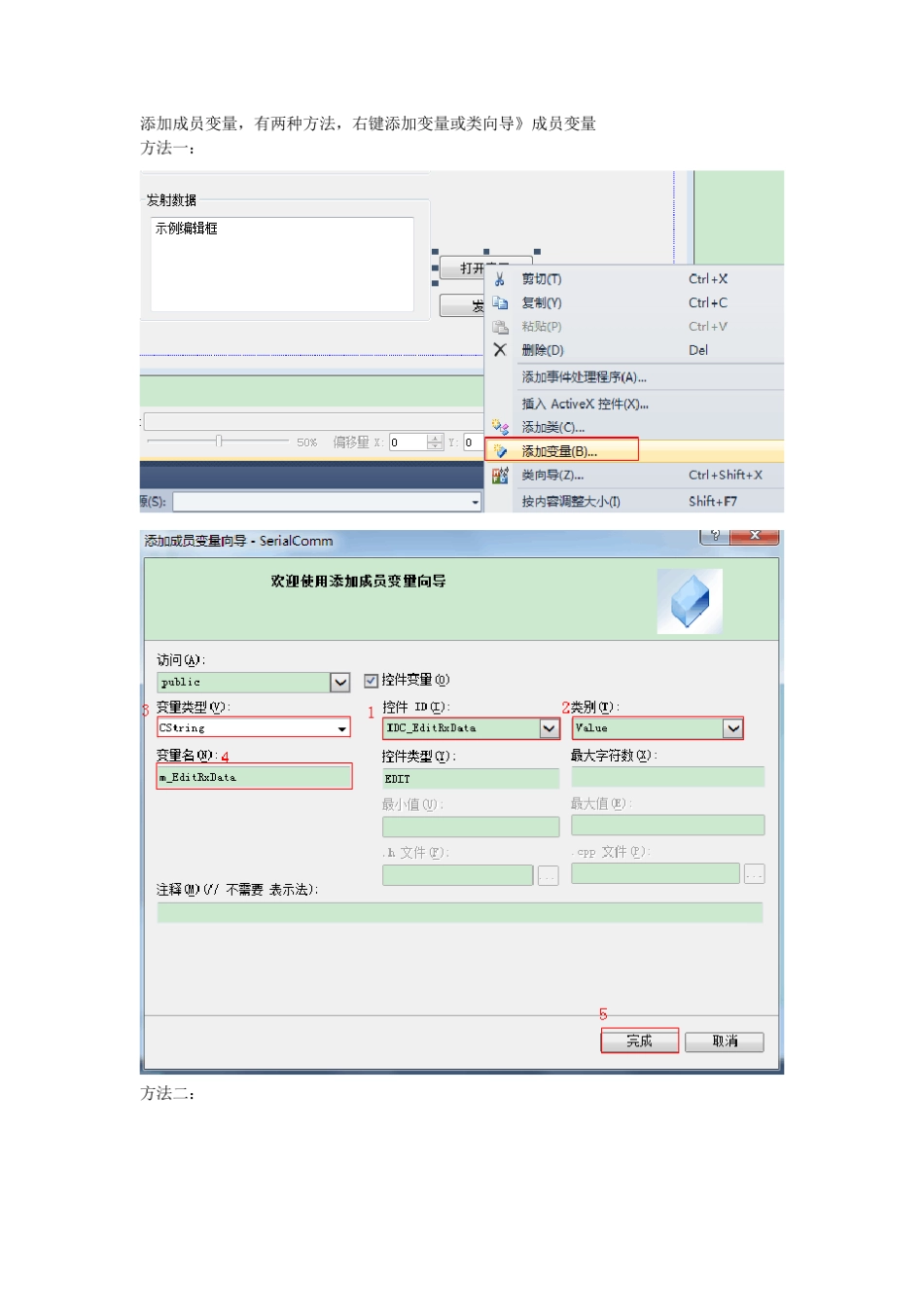Select 添加类(C)... menu item
The width and height of the screenshot is (924, 1307).
[x=552, y=427]
